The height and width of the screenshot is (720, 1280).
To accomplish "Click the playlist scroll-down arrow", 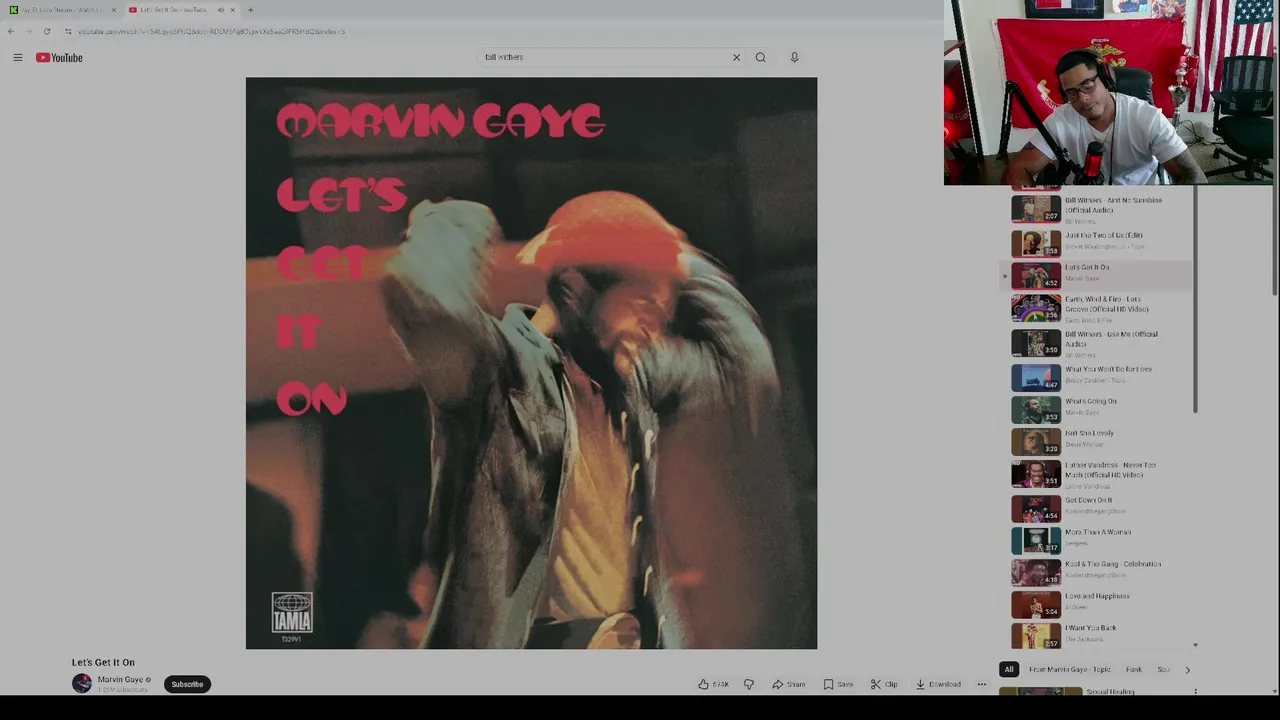I will (1195, 645).
